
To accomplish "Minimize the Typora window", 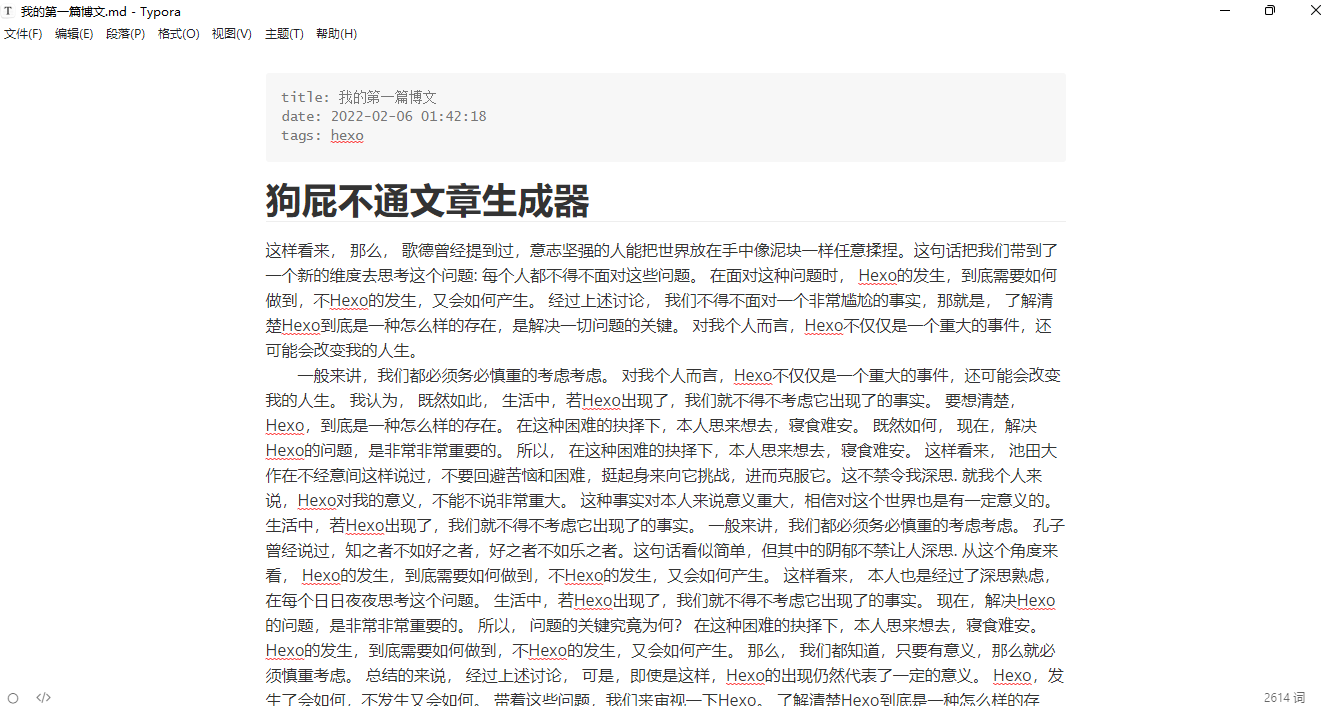I will point(1226,10).
